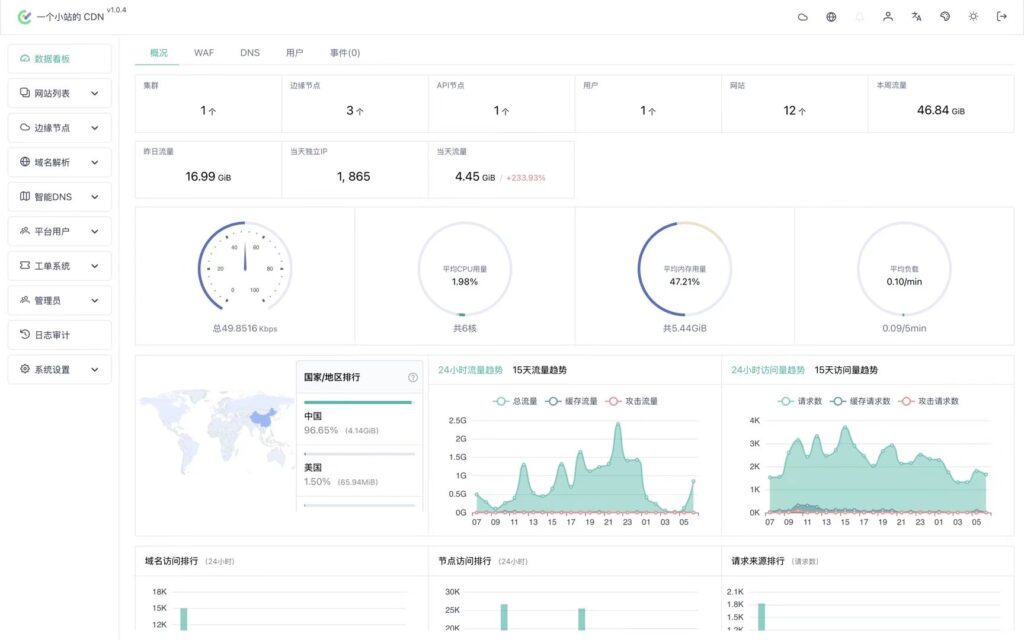Click the logout icon in the header
The height and width of the screenshot is (640, 1024).
click(x=1001, y=17)
